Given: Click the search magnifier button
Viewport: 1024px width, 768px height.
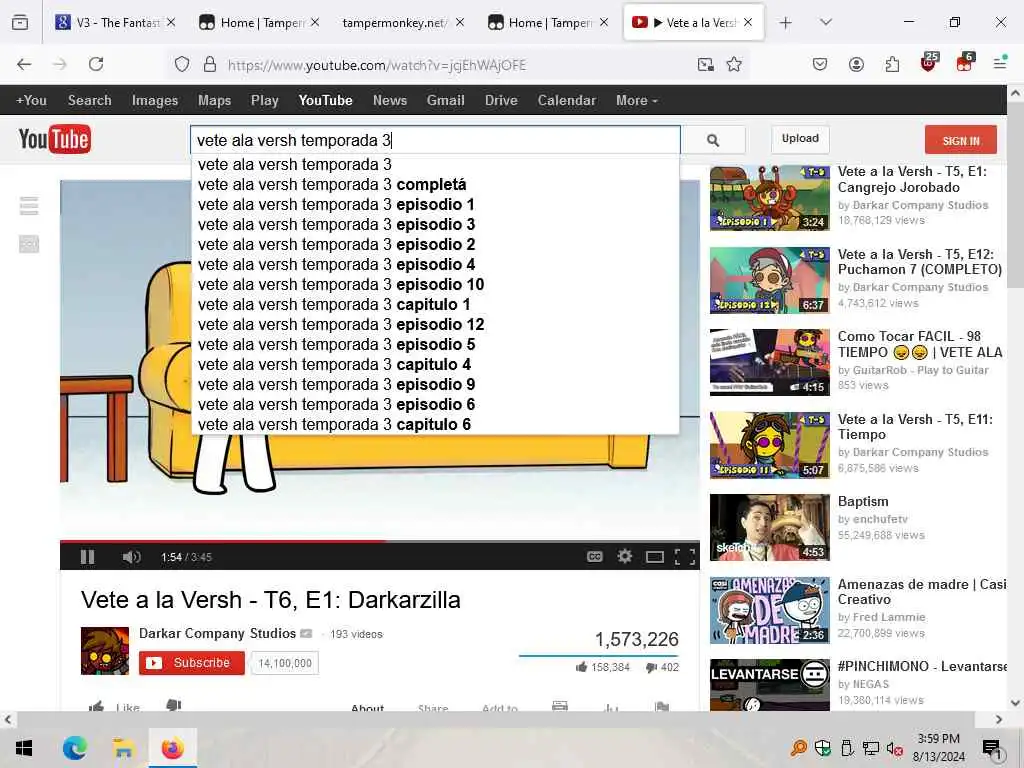Looking at the screenshot, I should tap(713, 140).
